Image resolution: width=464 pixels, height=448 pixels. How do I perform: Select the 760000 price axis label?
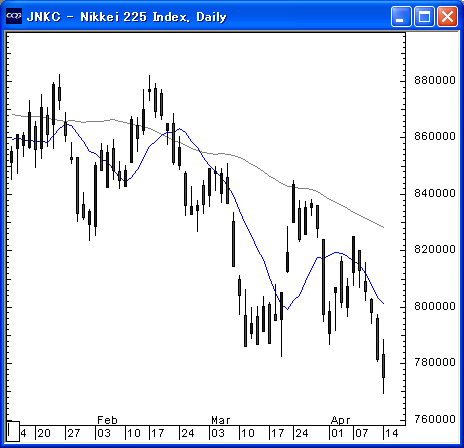(435, 419)
